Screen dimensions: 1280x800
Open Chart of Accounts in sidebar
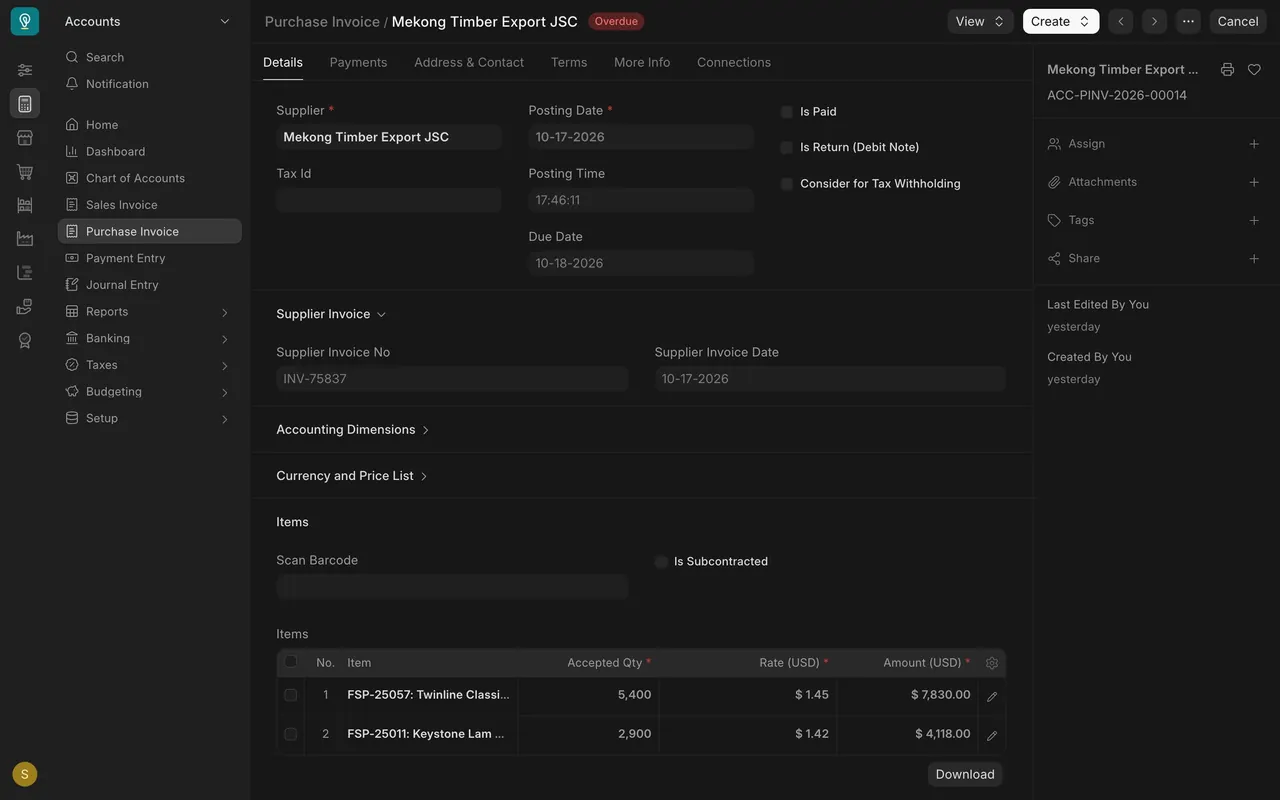point(150,178)
